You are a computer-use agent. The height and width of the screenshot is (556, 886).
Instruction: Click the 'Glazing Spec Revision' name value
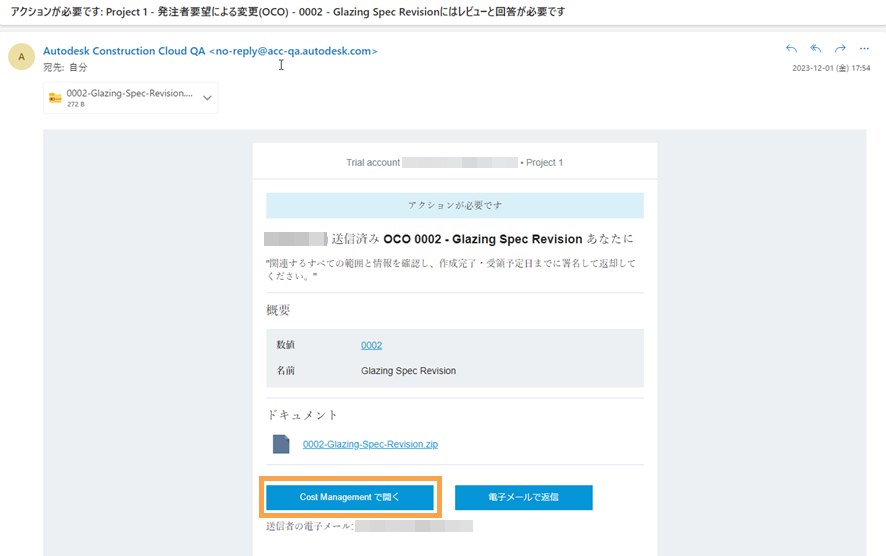click(x=409, y=371)
